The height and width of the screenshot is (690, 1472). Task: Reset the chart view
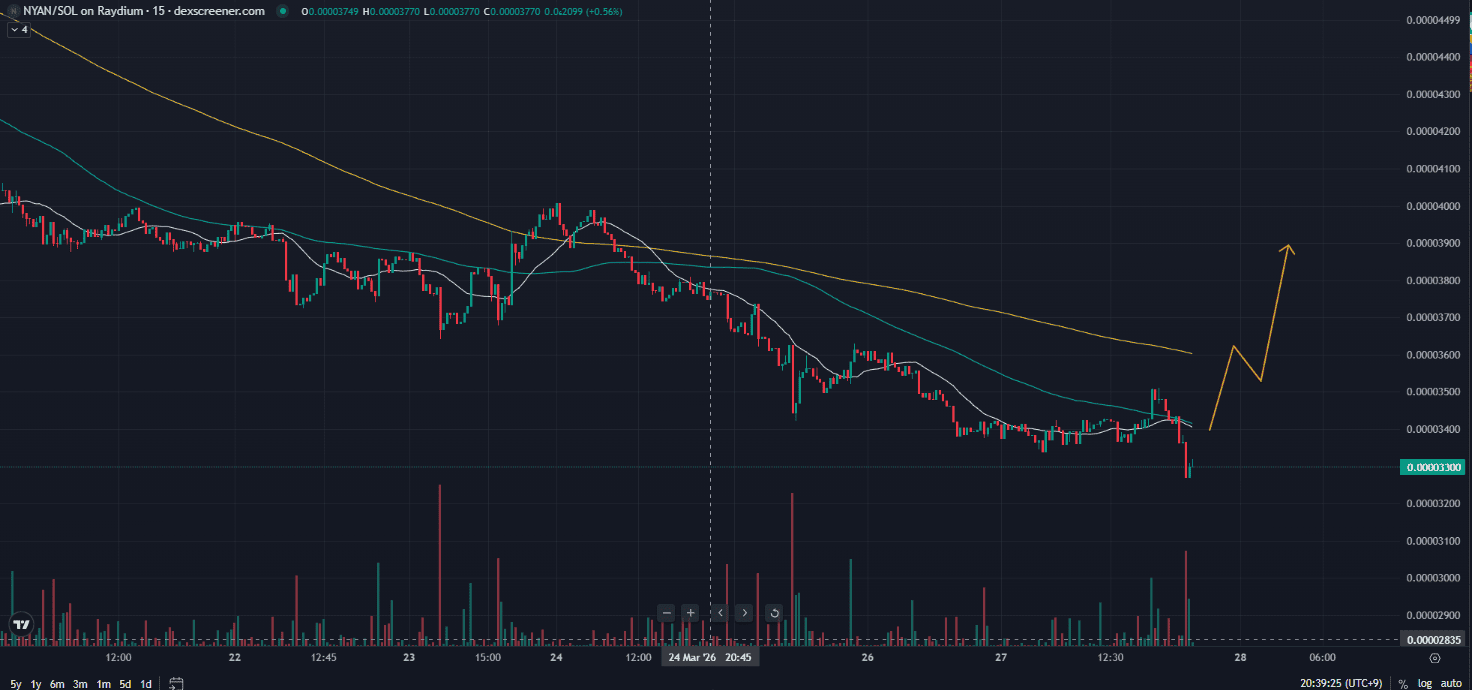click(x=774, y=612)
